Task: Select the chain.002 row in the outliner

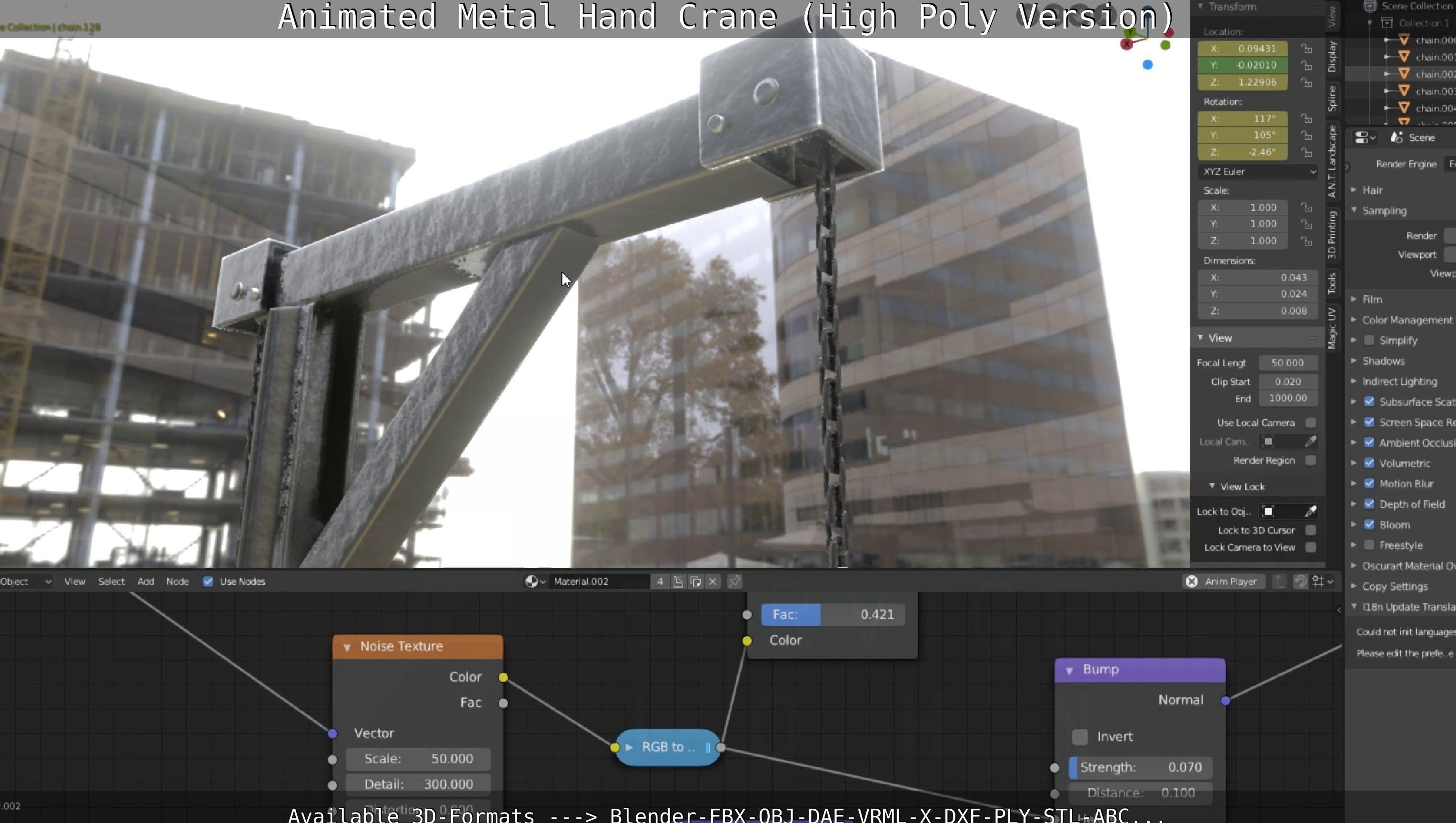Action: pyautogui.click(x=1401, y=73)
